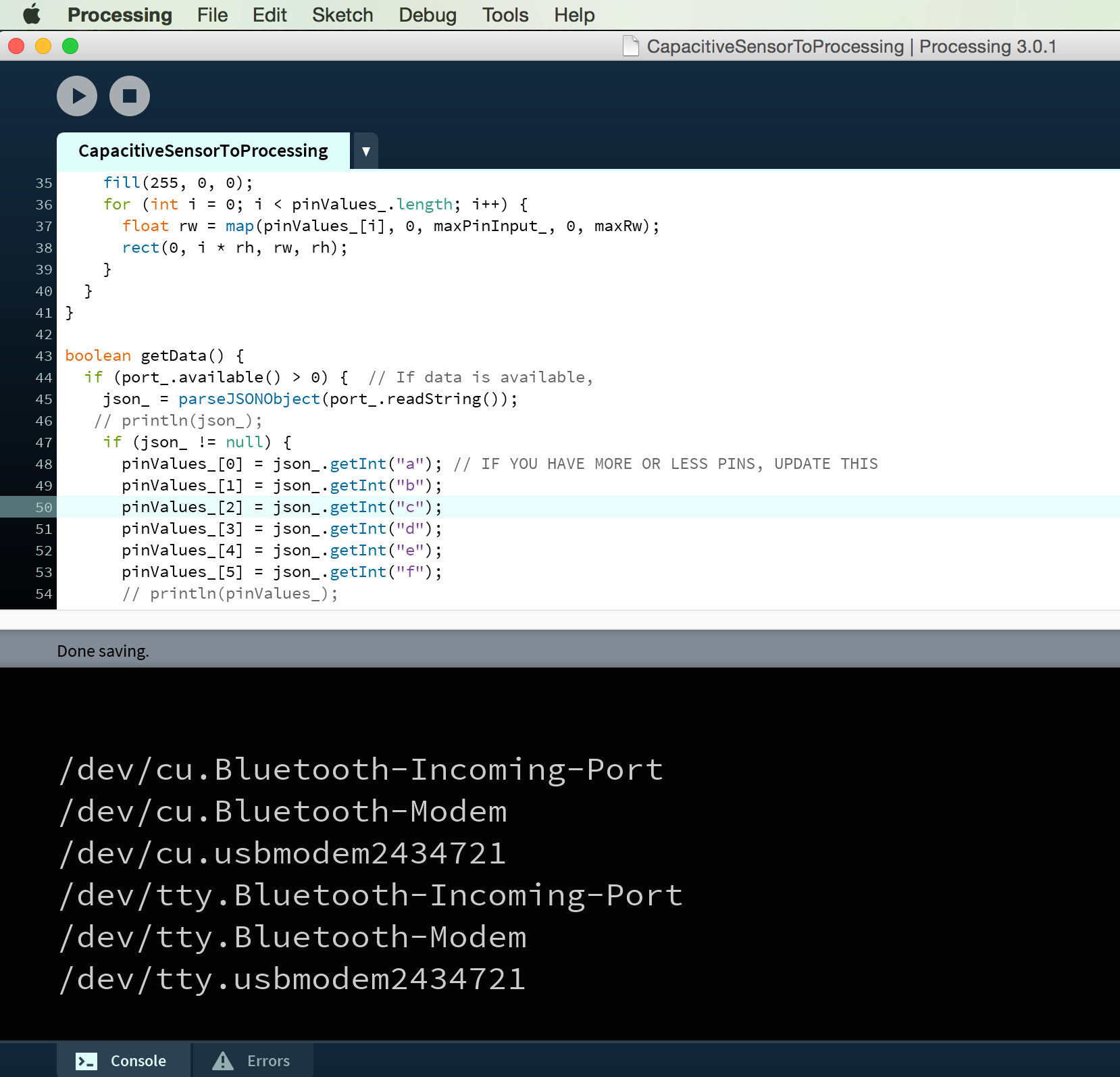
Task: Click the 'fill(255, 0, 0);' code line
Action: point(178,182)
